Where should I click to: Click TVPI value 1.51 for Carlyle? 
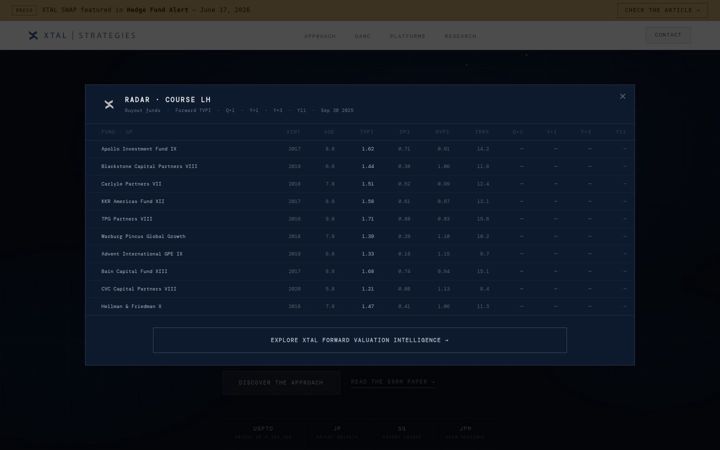point(368,184)
